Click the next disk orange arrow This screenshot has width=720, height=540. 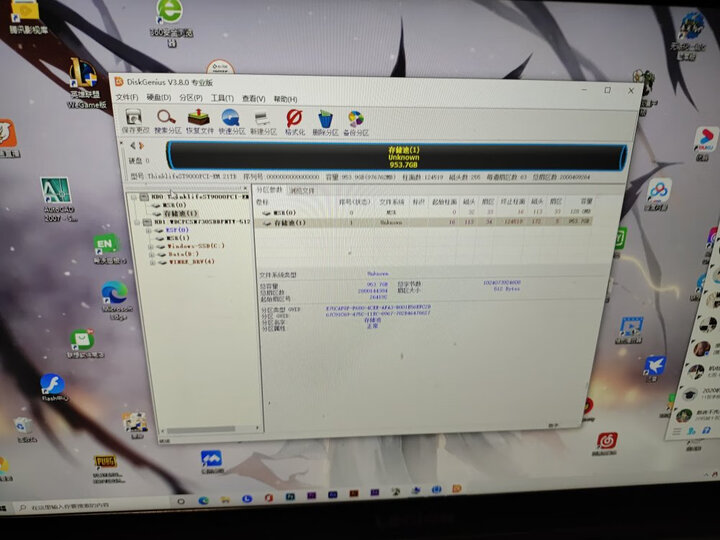(x=141, y=146)
